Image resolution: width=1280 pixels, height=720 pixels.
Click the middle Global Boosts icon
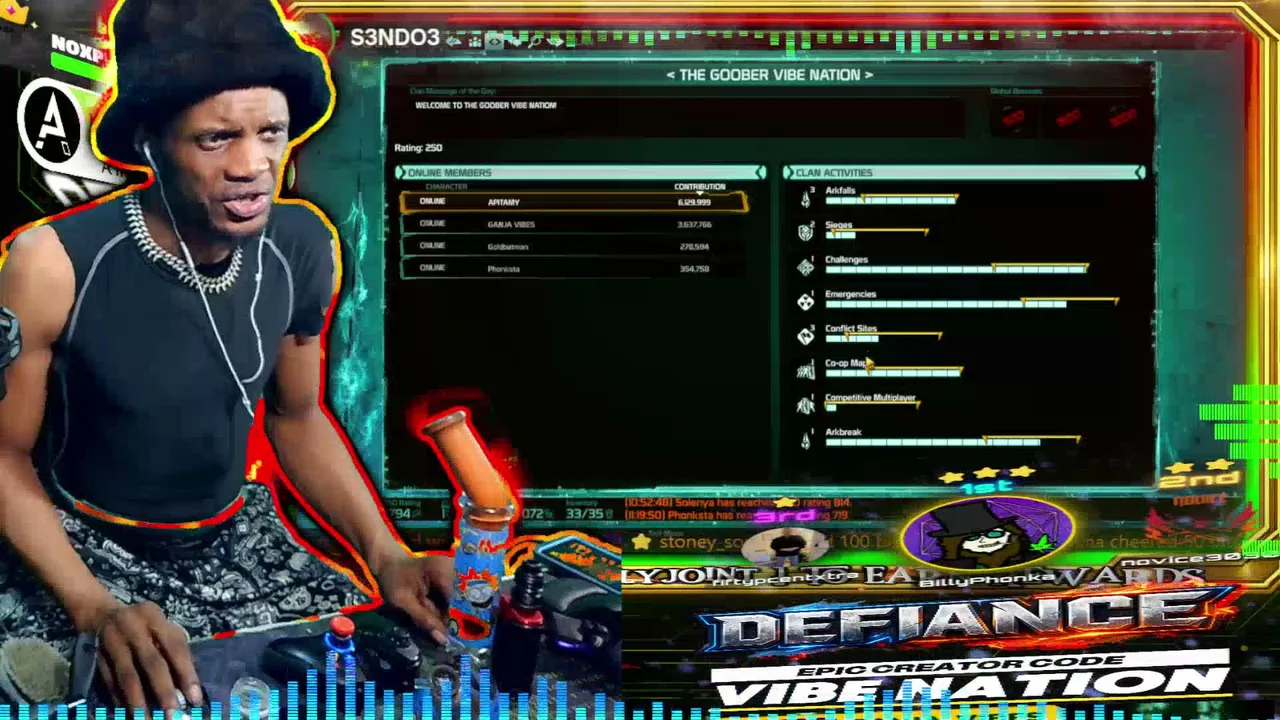[1068, 118]
